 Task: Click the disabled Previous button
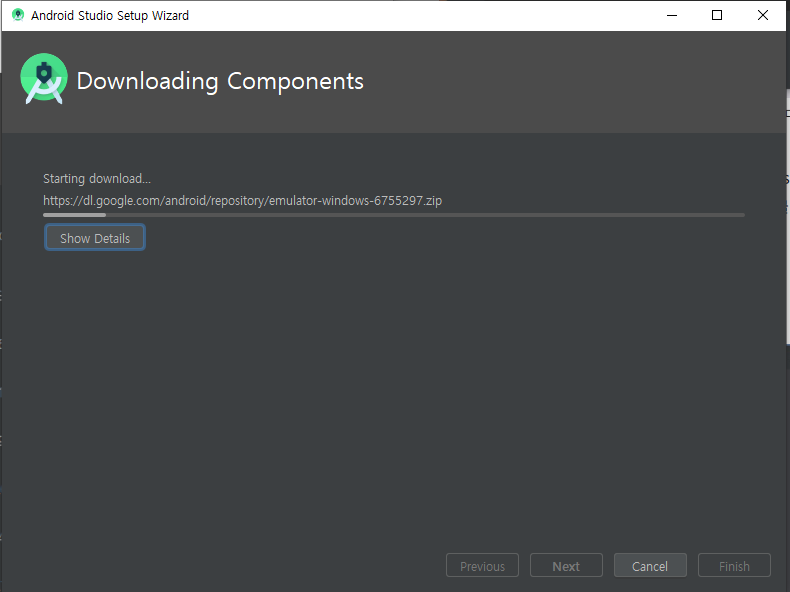point(482,565)
